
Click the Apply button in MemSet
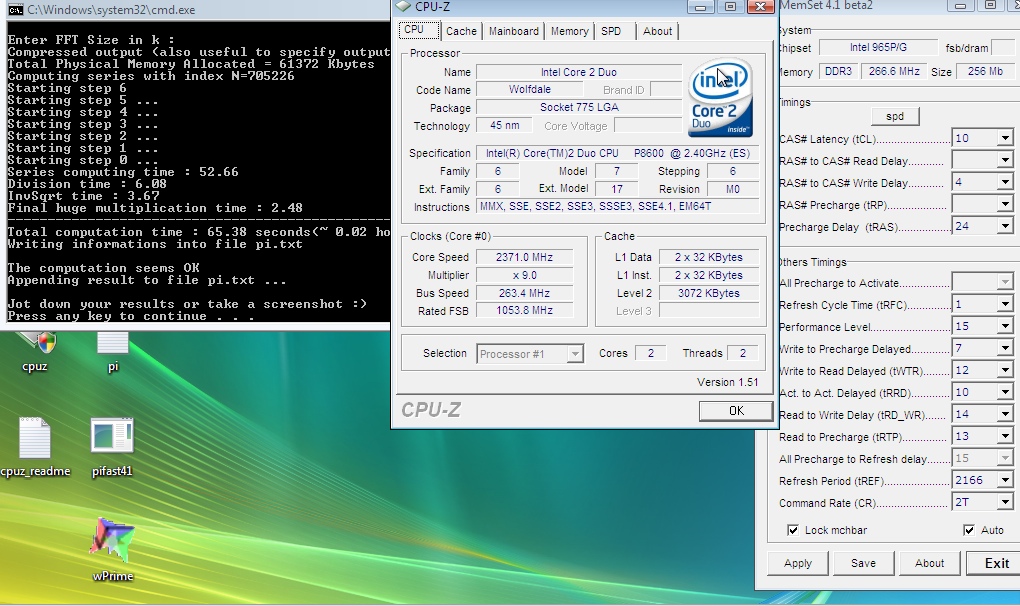coord(798,563)
